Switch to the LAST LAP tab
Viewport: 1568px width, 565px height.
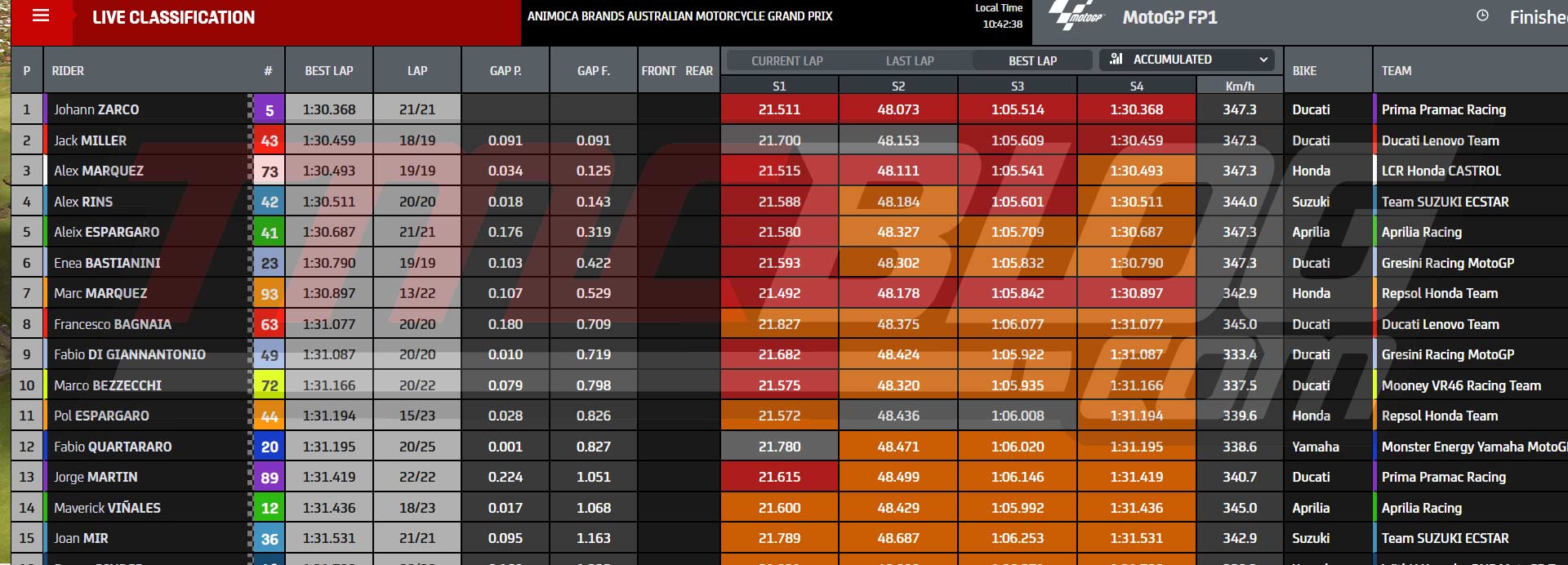click(910, 60)
